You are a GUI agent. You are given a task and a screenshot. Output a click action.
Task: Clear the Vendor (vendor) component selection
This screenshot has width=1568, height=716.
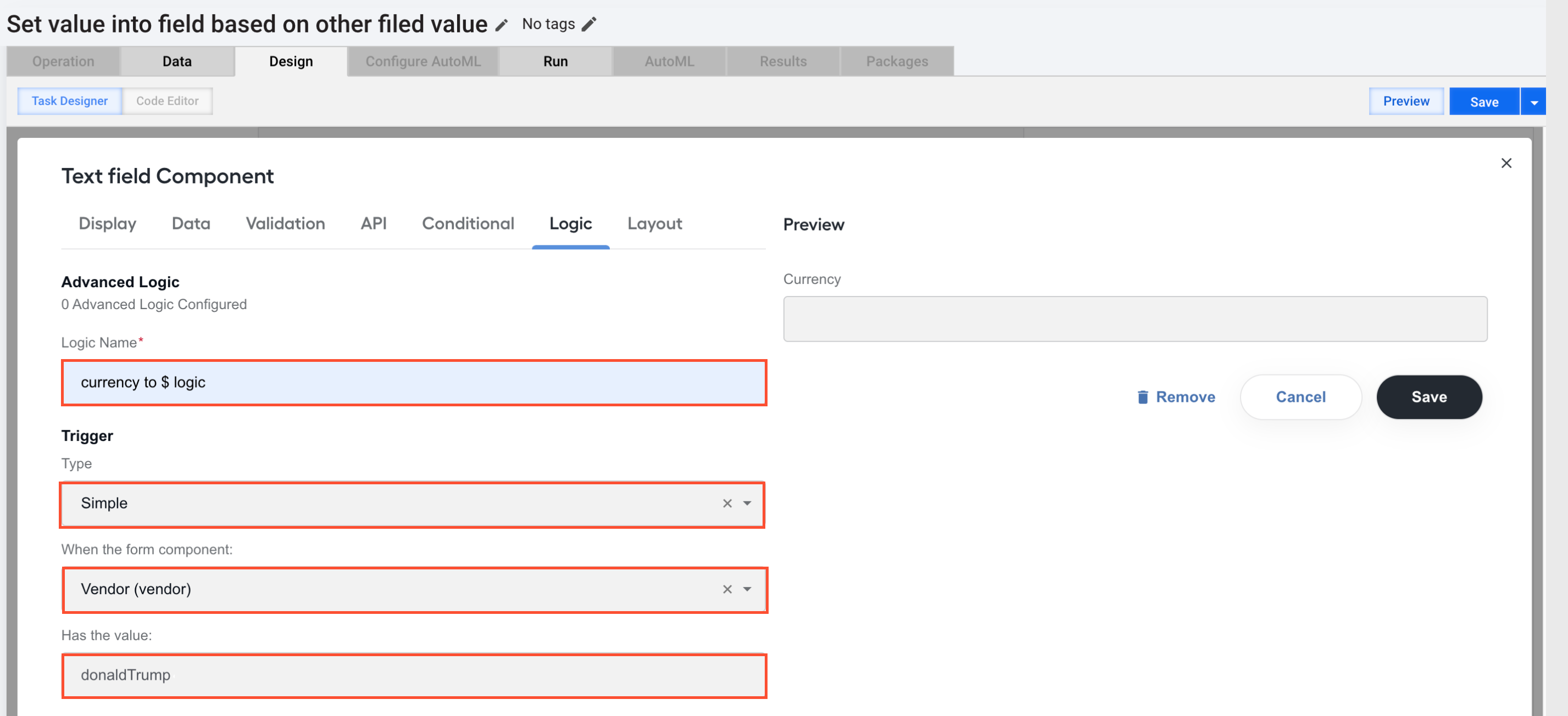coord(727,590)
